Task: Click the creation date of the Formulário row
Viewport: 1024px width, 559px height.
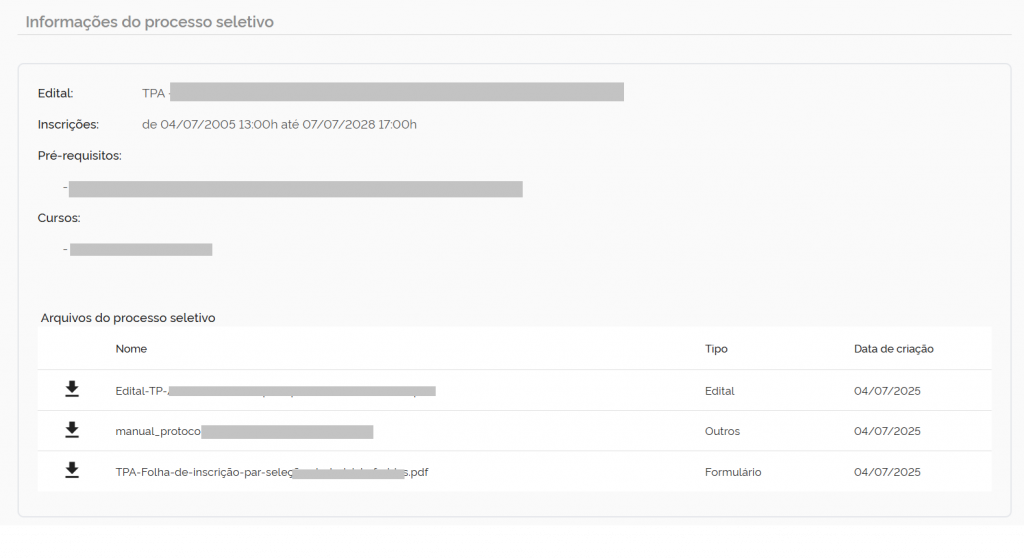Action: click(x=887, y=472)
